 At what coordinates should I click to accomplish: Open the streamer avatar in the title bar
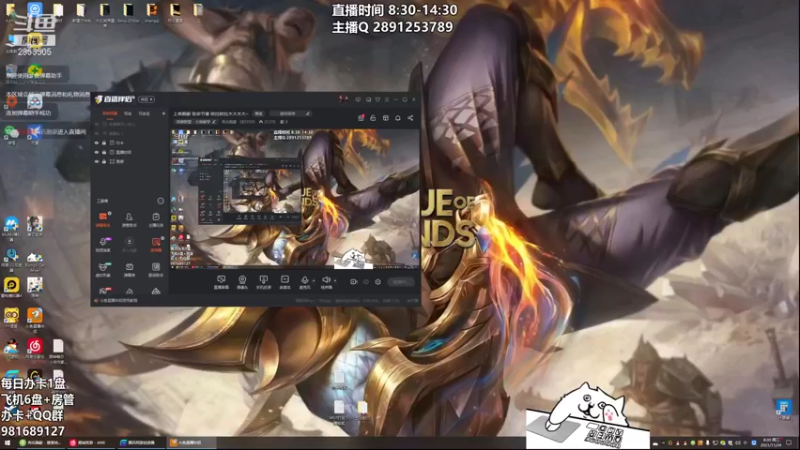[x=343, y=99]
